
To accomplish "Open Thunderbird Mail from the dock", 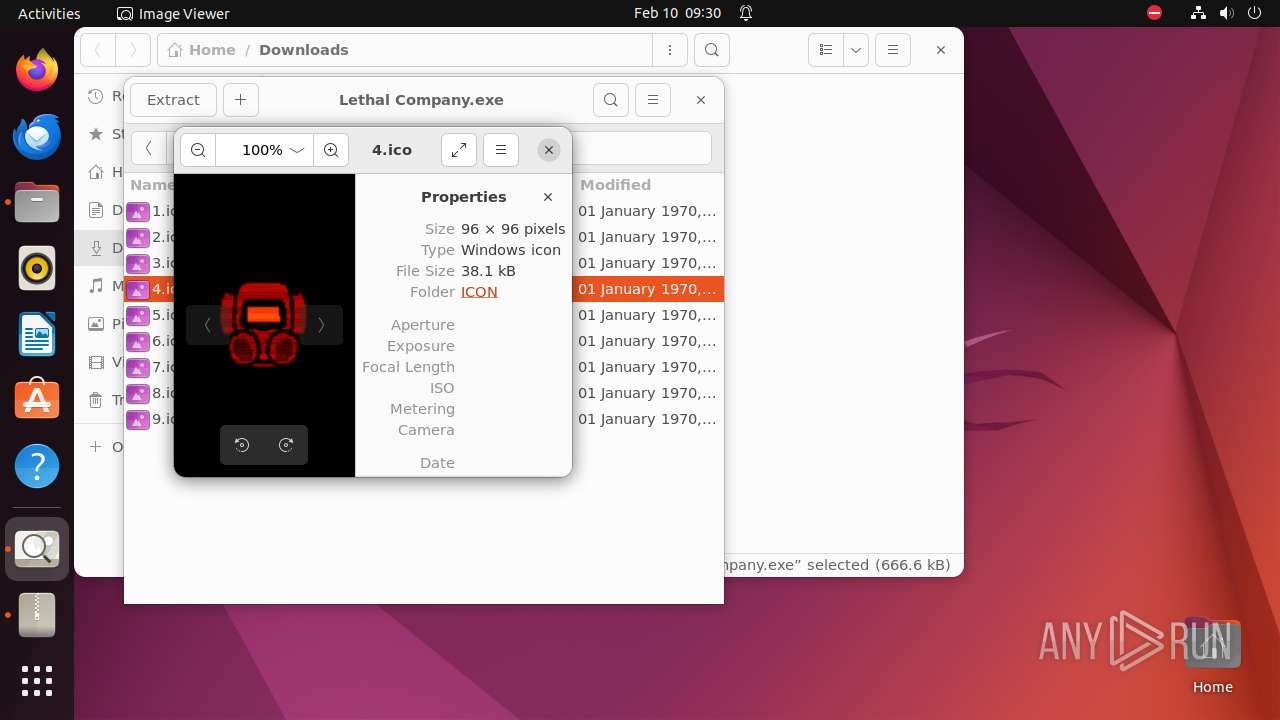I will [37, 137].
